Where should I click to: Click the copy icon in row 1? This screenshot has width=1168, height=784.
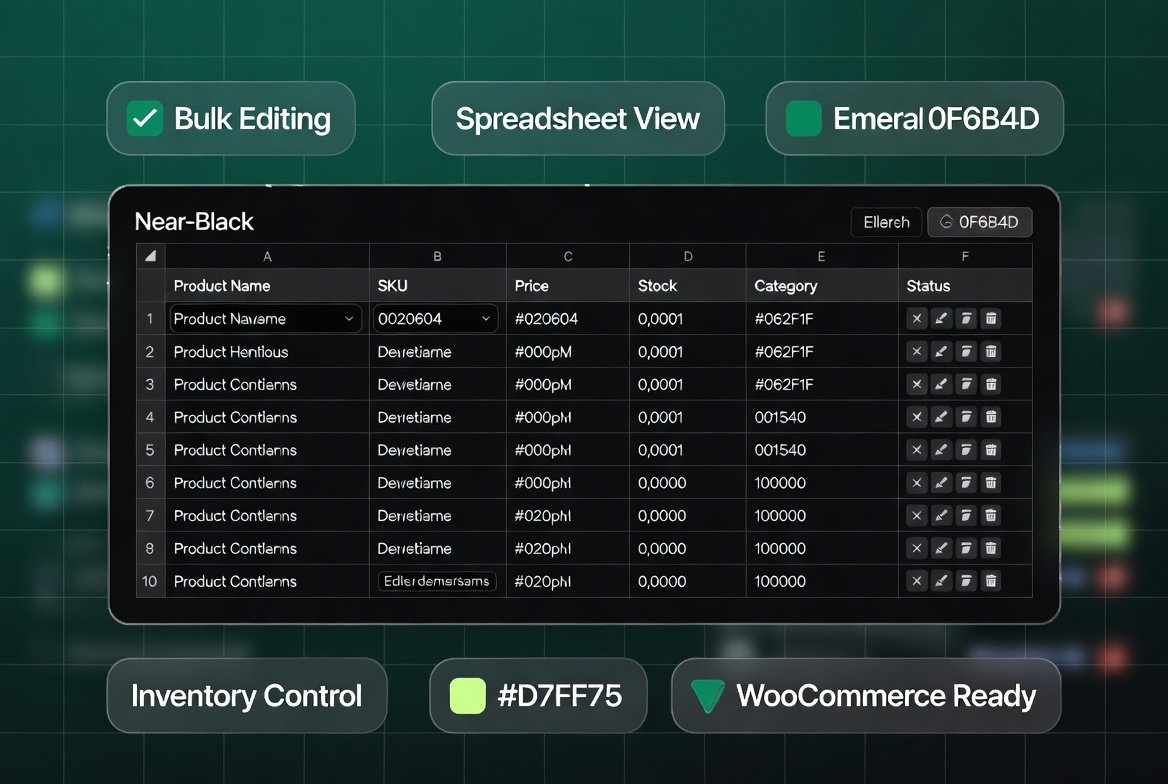(966, 319)
